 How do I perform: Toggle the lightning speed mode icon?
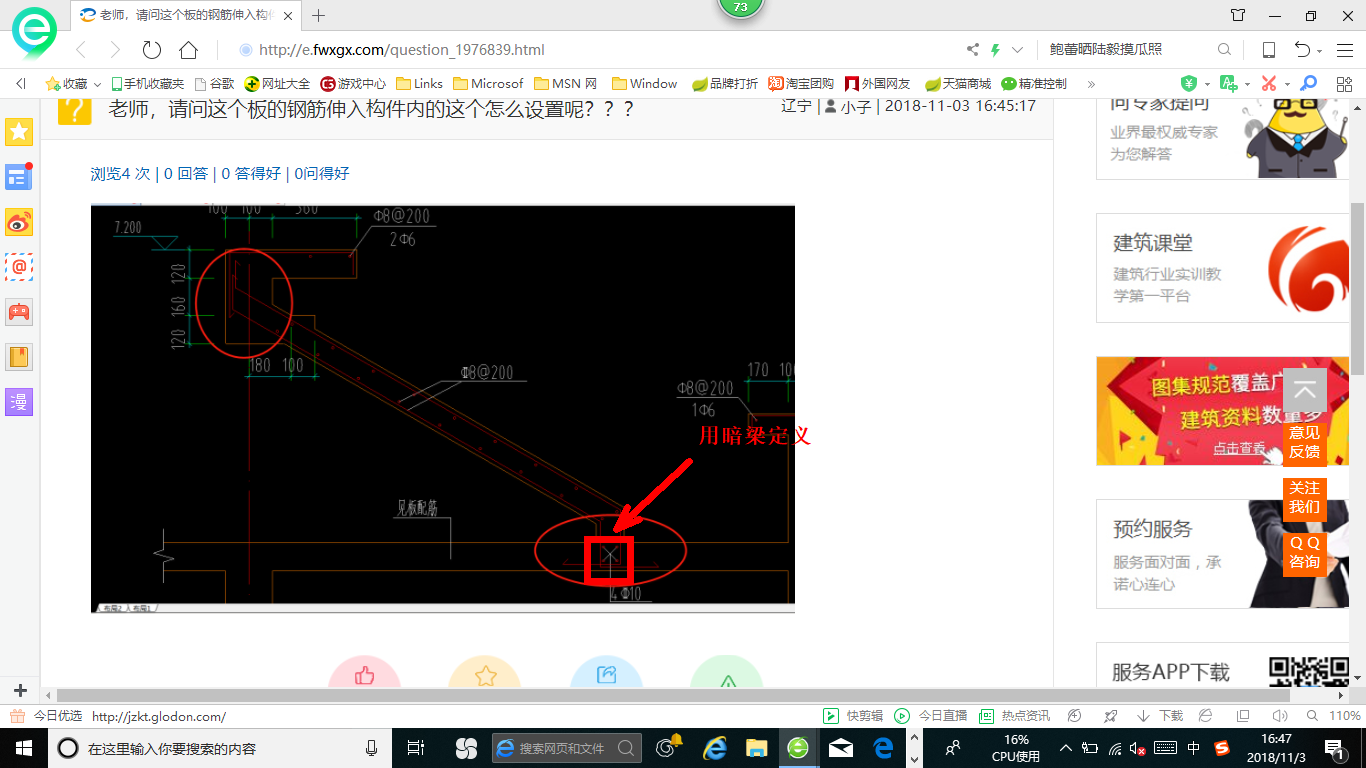[995, 50]
